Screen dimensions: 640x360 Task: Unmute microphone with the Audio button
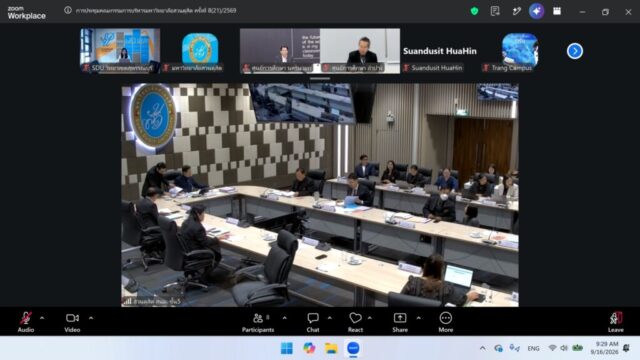[26, 322]
